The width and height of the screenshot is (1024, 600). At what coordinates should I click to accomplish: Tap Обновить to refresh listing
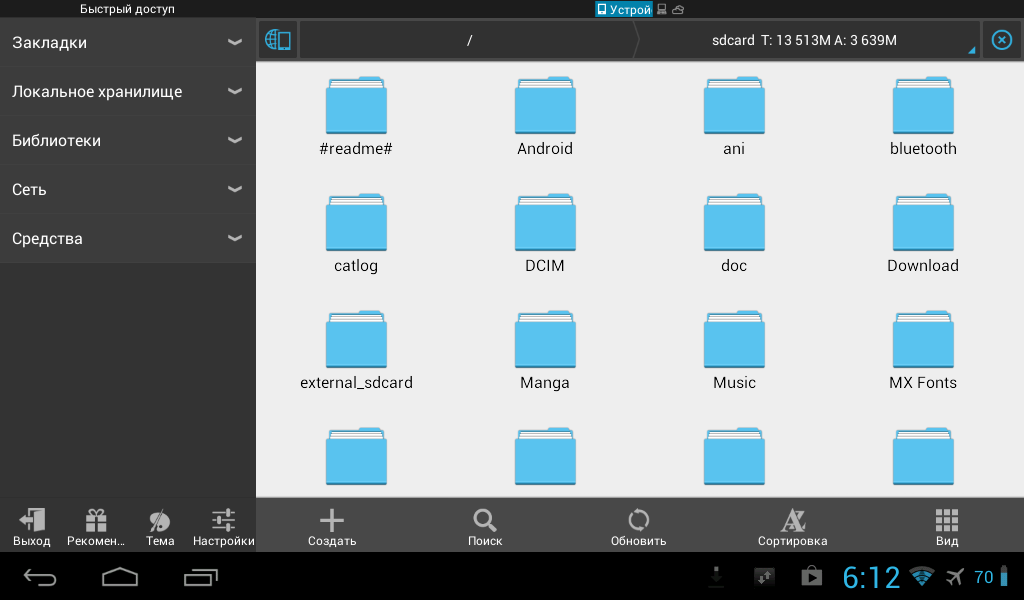pos(638,527)
